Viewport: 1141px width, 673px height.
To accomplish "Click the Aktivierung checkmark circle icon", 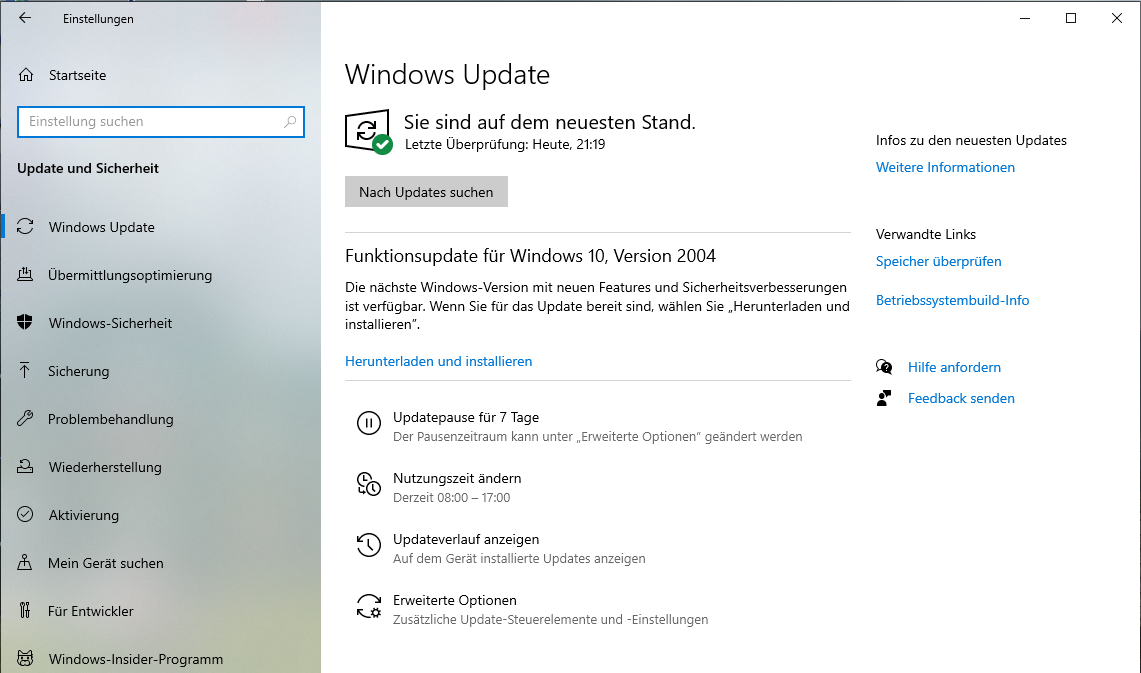I will [25, 514].
